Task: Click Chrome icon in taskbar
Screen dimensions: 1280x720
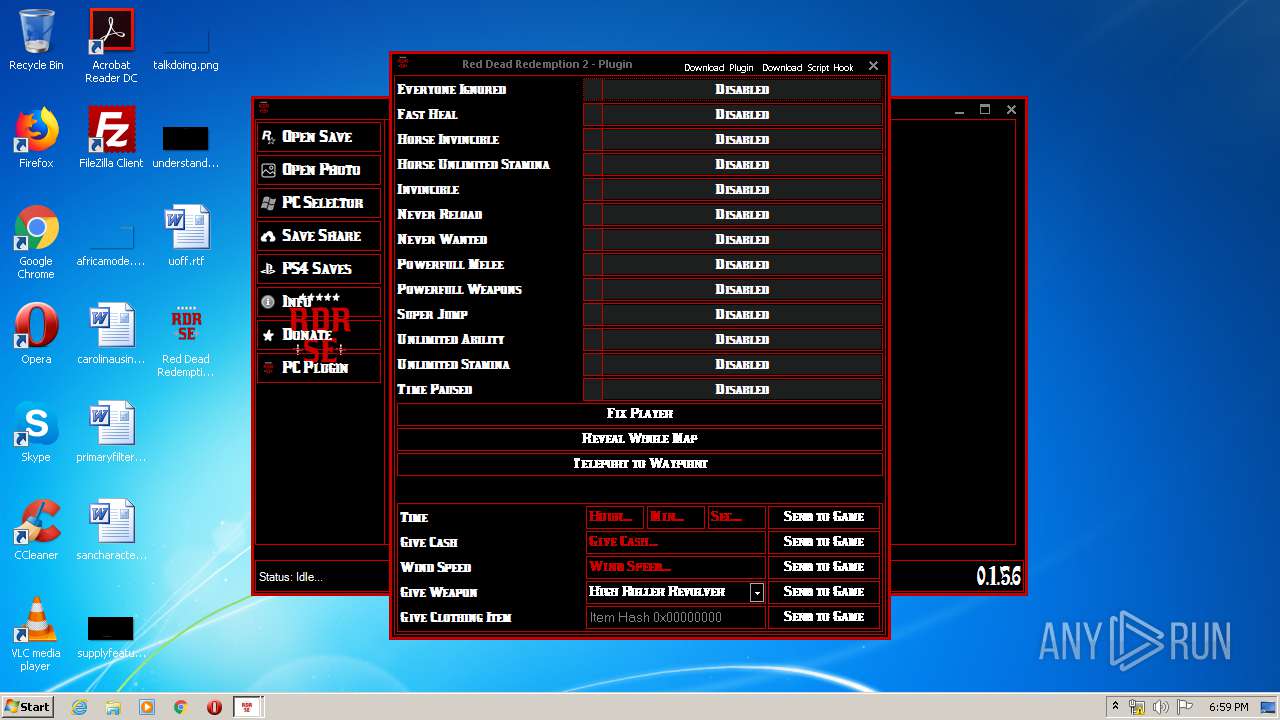Action: pyautogui.click(x=181, y=707)
